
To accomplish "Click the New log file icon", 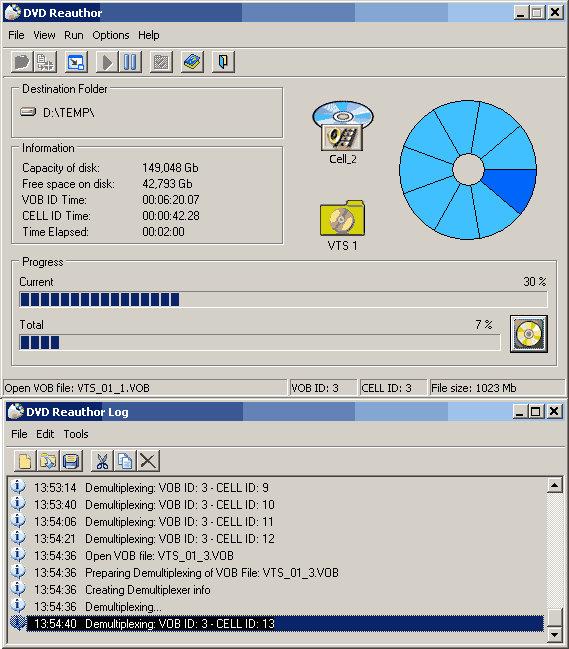I will tap(25, 461).
